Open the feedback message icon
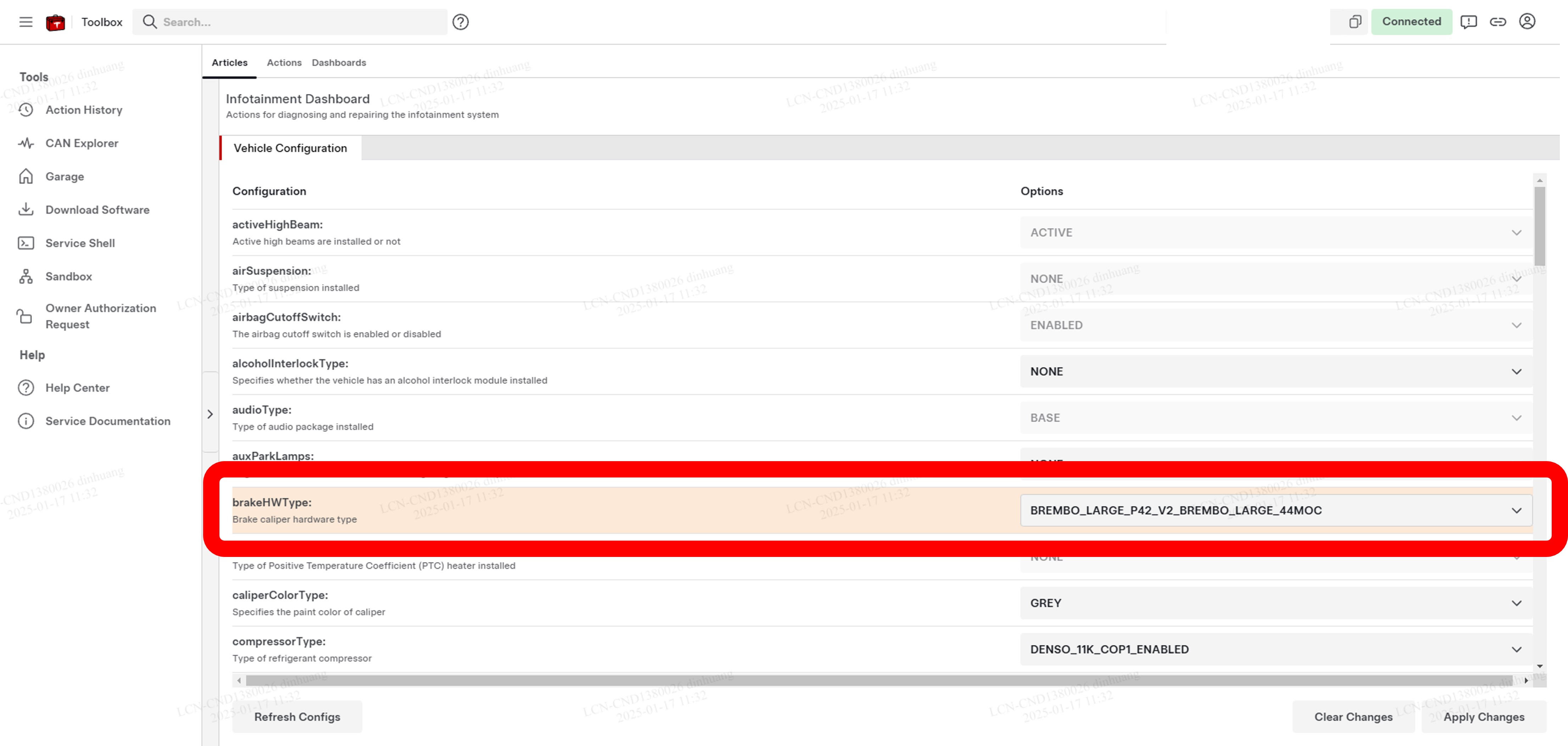This screenshot has width=1568, height=746. (x=1468, y=22)
